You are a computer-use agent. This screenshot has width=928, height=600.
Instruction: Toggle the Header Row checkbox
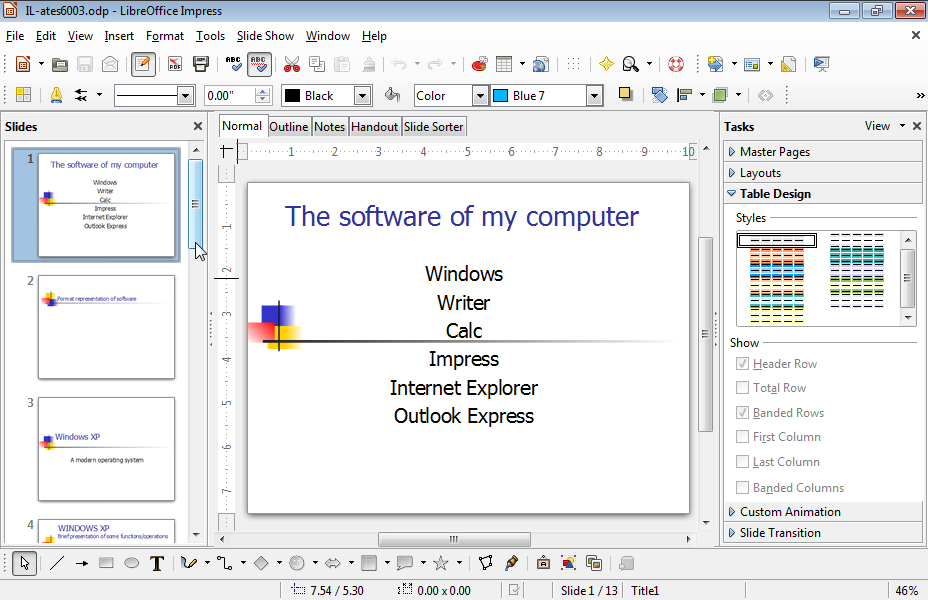click(742, 364)
